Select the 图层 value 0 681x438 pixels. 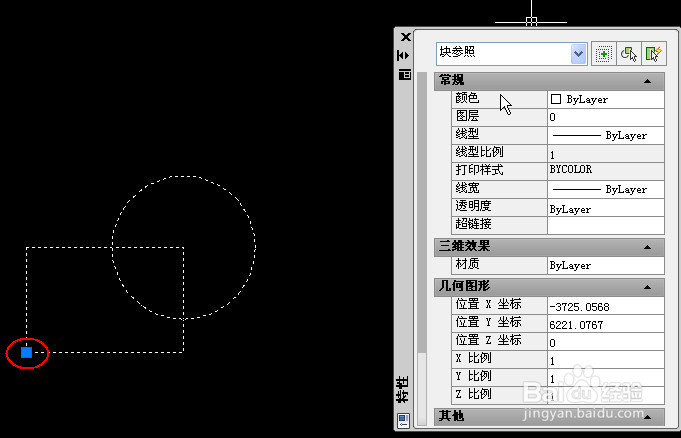pos(605,117)
